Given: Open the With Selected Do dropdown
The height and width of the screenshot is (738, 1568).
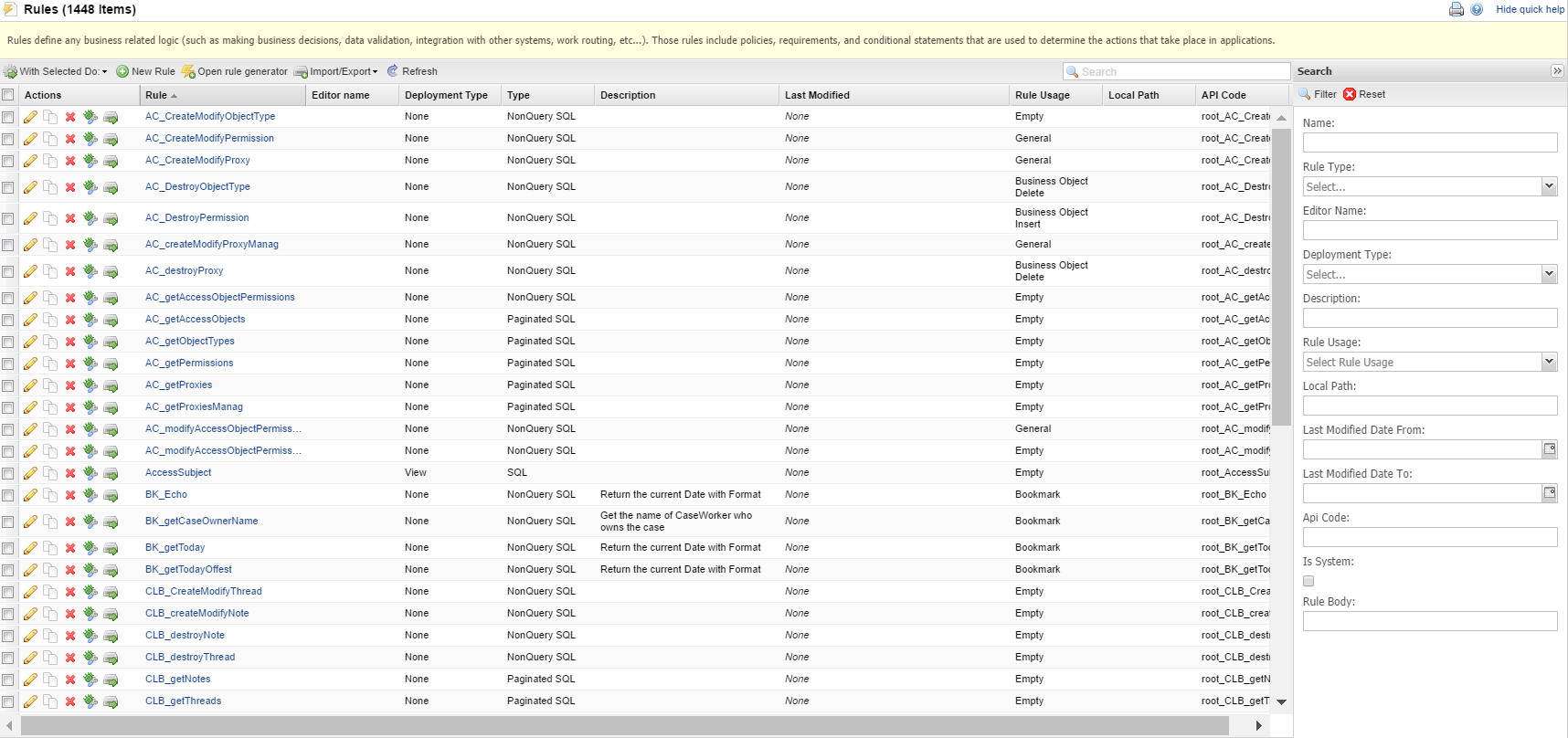Looking at the screenshot, I should (x=55, y=71).
